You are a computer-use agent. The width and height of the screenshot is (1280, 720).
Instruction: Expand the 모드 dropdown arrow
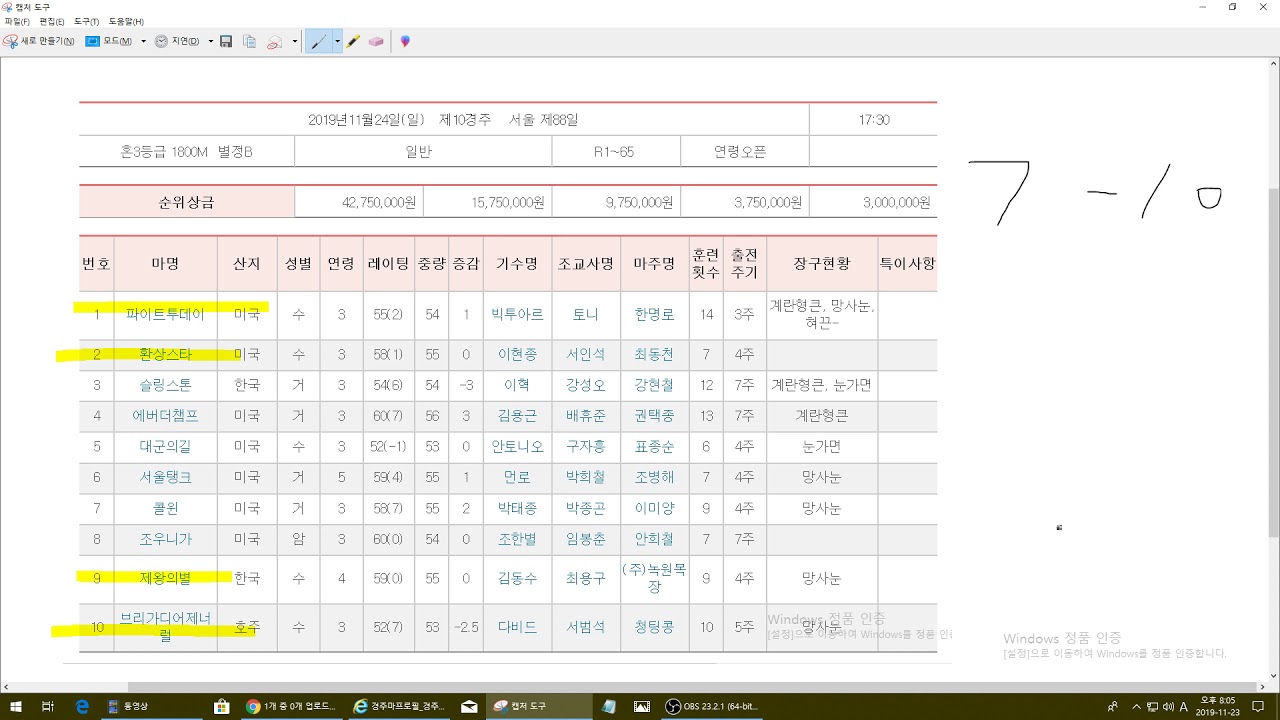(x=143, y=42)
